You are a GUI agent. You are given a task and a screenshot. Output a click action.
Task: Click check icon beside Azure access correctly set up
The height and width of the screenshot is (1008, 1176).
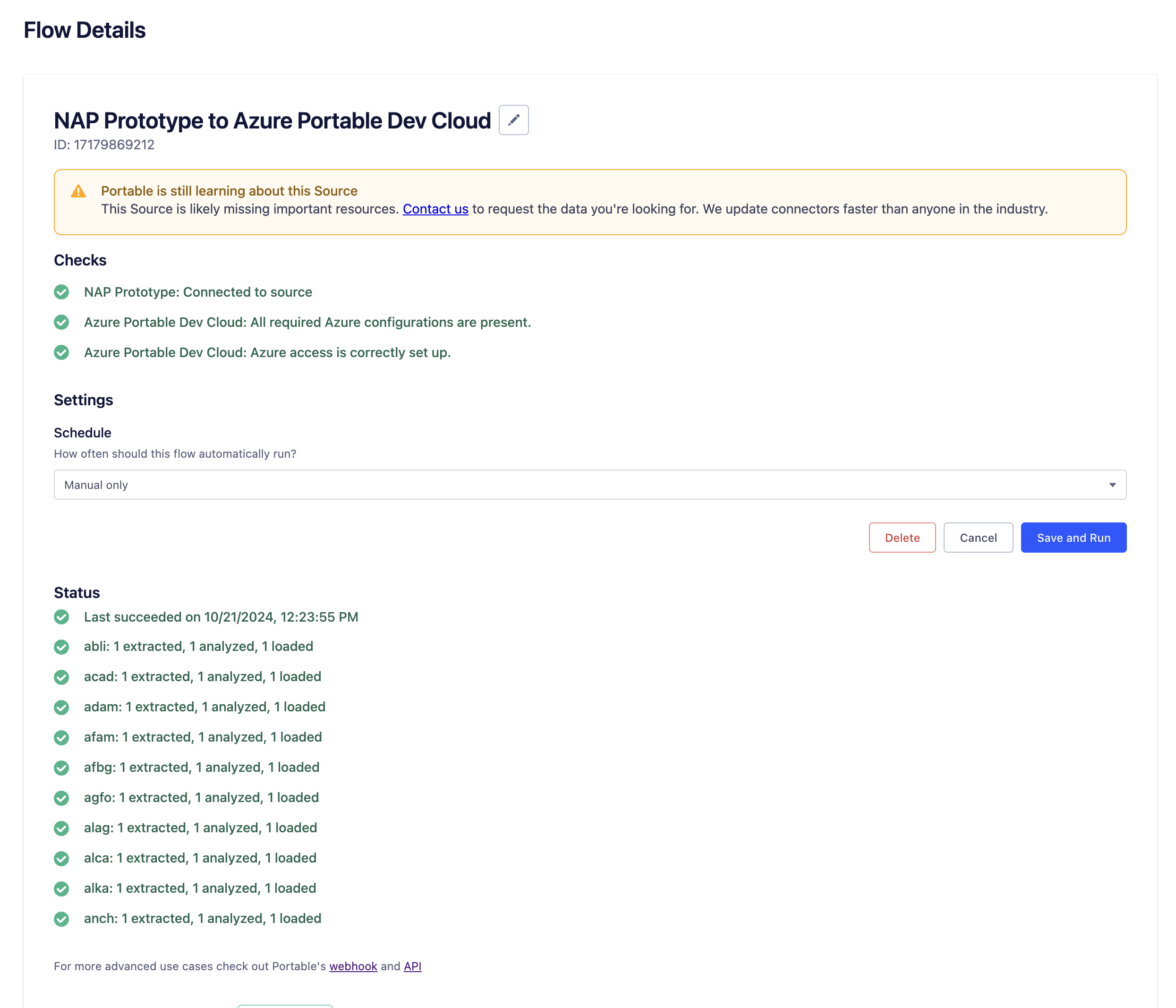[61, 352]
